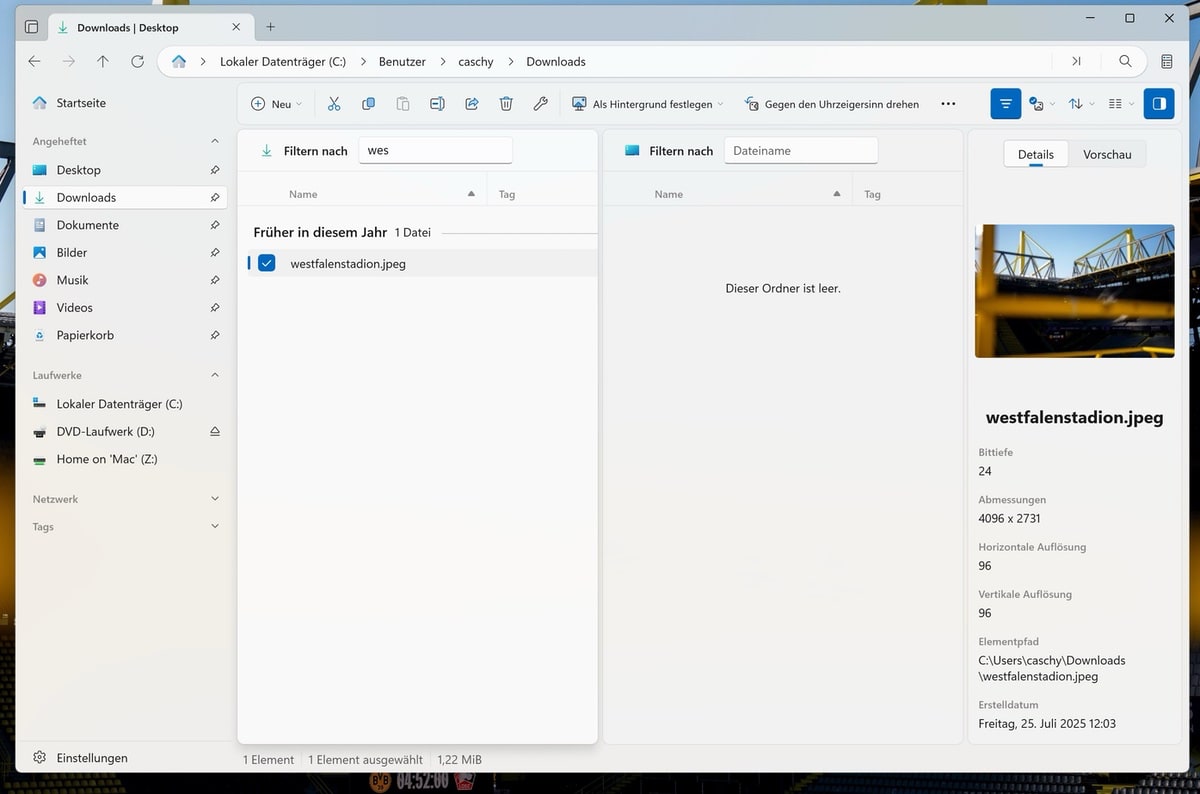Click the Share icon in toolbar
1200x794 pixels.
[x=472, y=104]
